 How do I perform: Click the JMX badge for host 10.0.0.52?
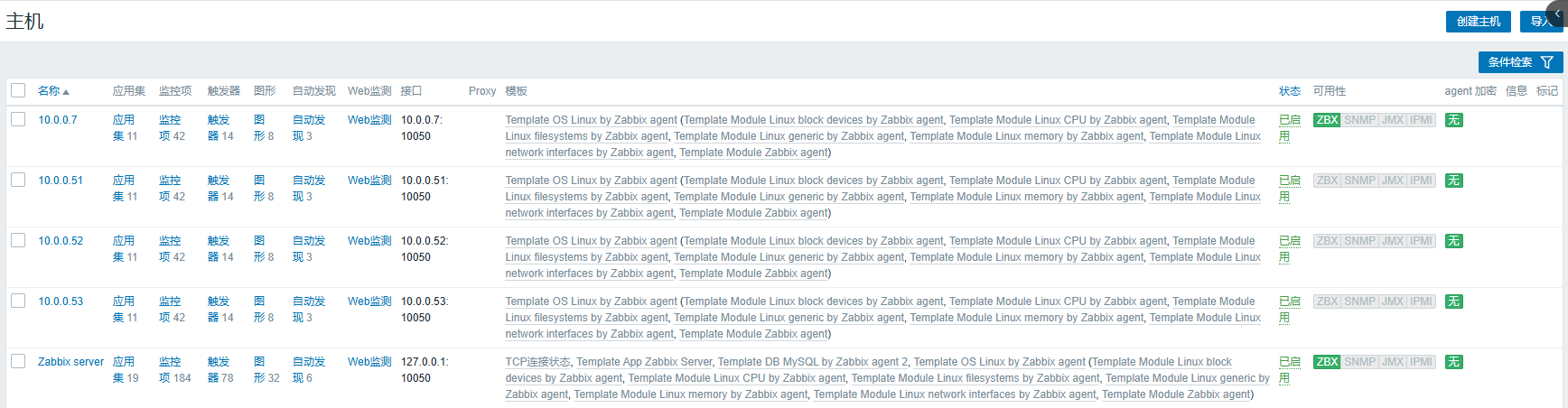point(1393,241)
